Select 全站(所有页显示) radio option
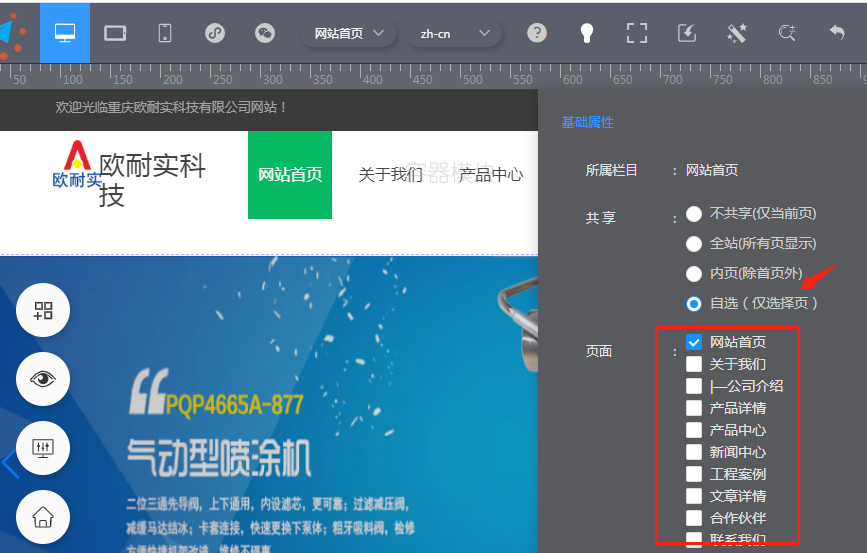Image resolution: width=867 pixels, height=553 pixels. coord(694,244)
